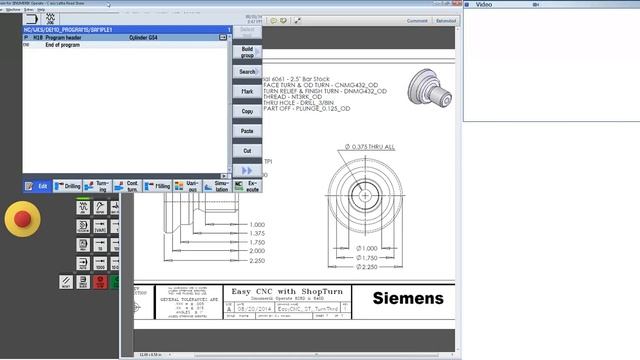Open the Machine menu

tap(13, 9)
